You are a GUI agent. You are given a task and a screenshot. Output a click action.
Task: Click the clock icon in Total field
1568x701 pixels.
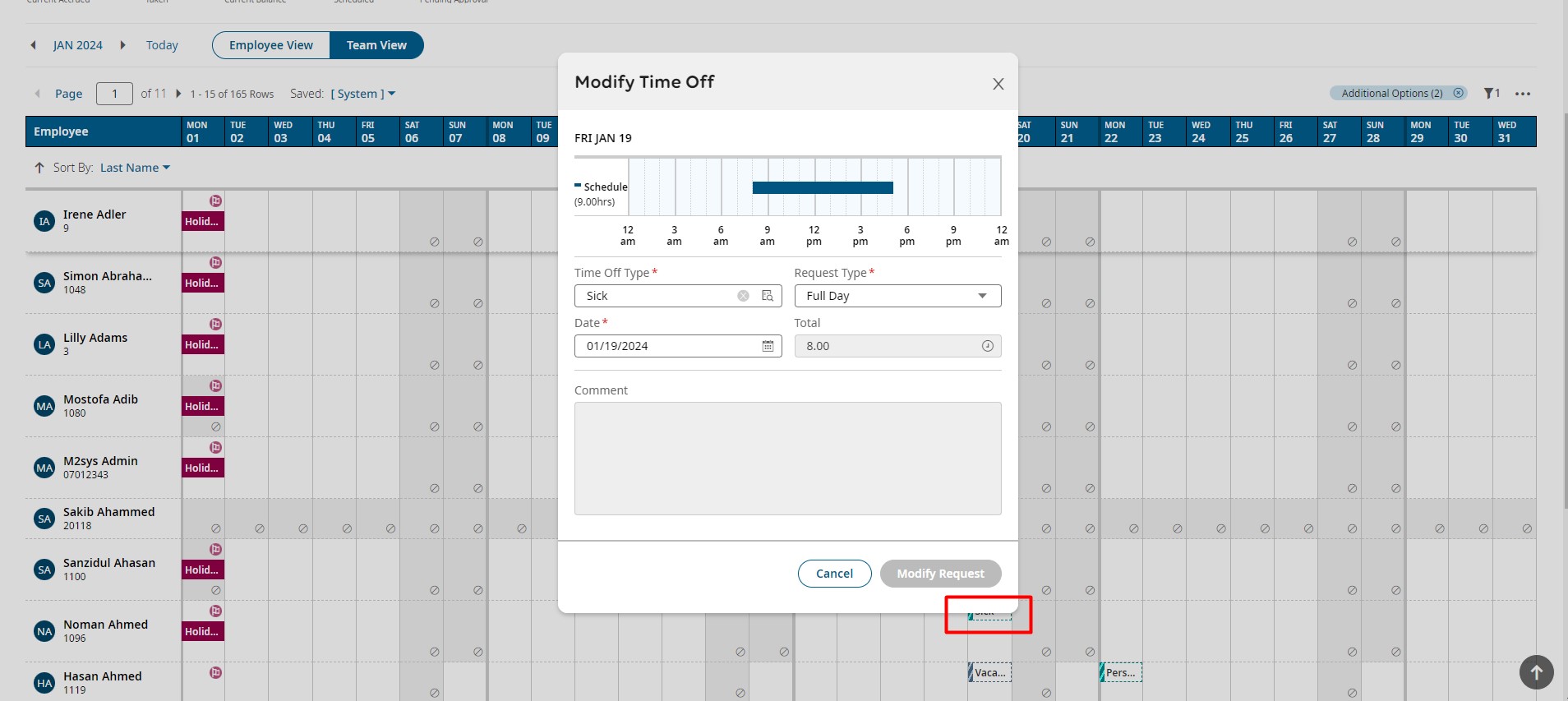[987, 346]
